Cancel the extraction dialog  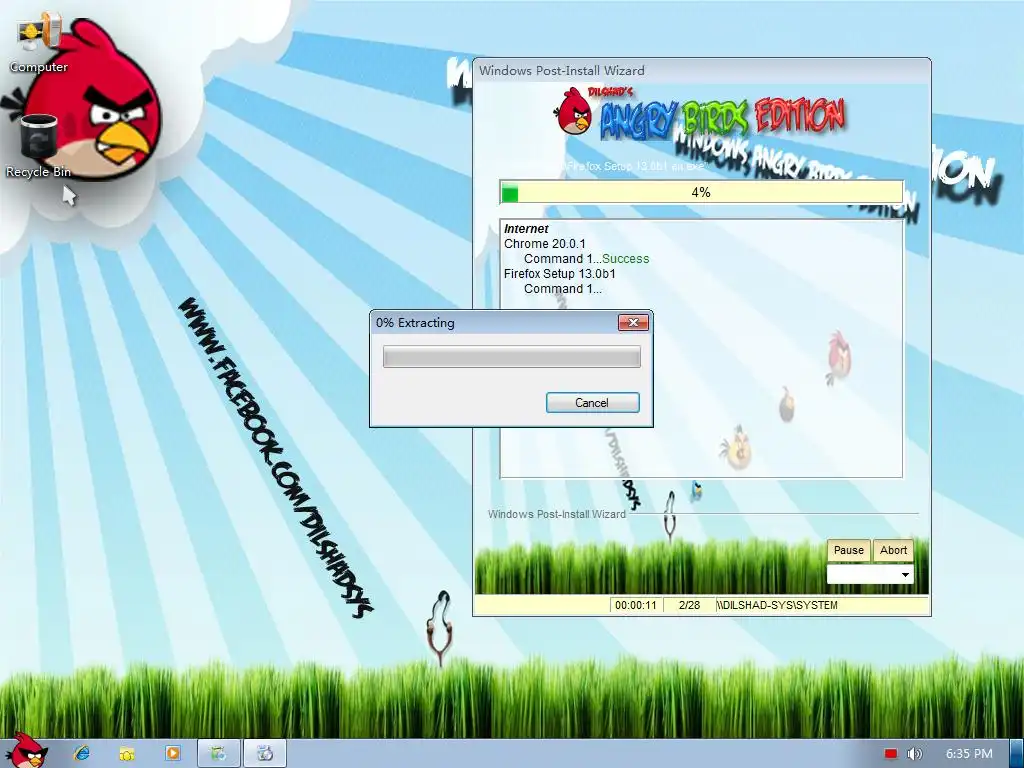tap(592, 403)
